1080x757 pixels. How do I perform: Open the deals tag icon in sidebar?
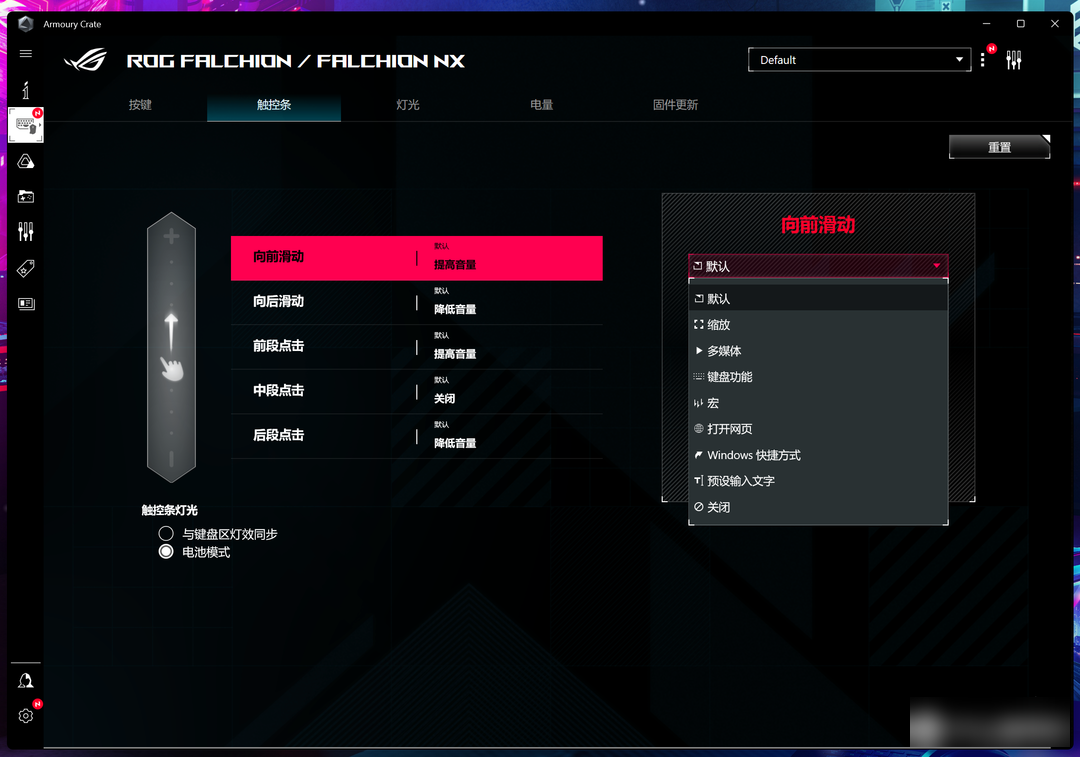tap(25, 268)
